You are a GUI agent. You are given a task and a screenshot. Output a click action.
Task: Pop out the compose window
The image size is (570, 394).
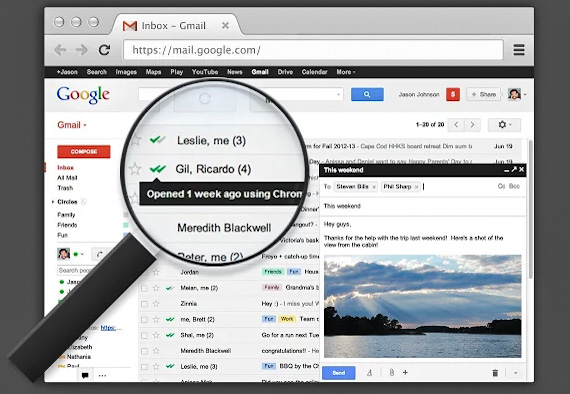click(514, 169)
